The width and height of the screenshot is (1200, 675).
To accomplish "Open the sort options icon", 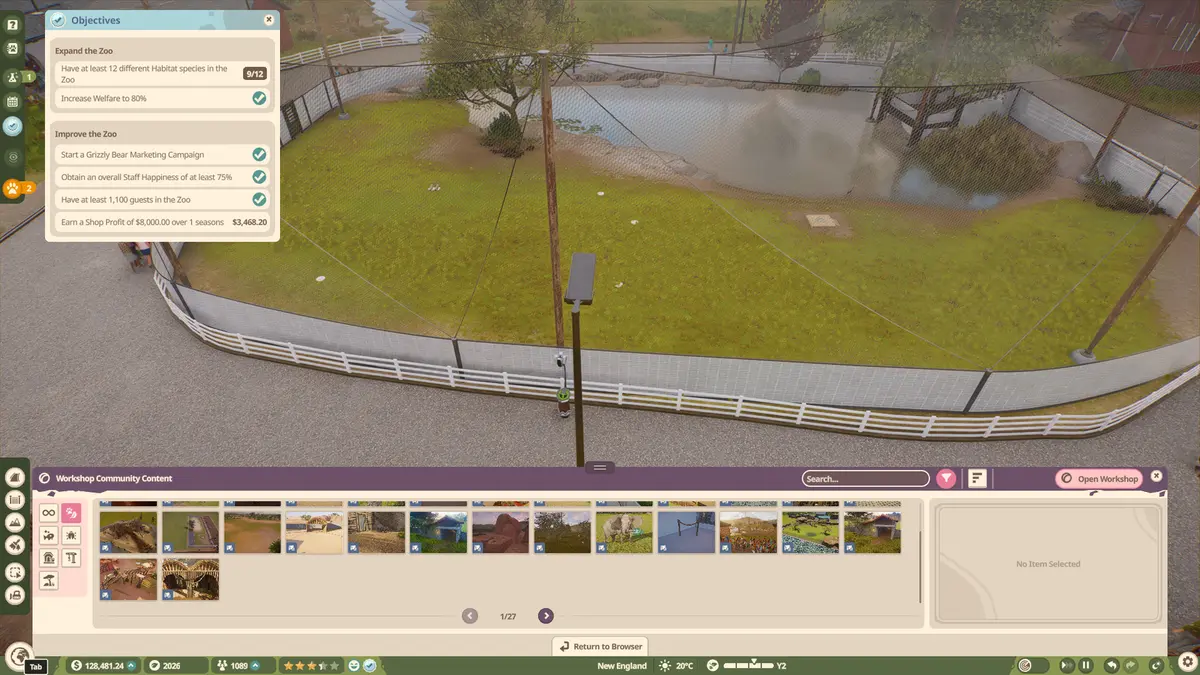I will tap(977, 479).
